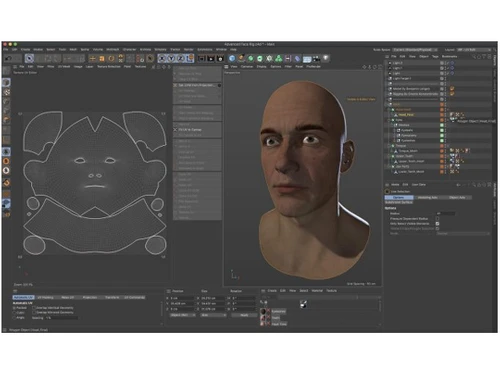Toggle Pressure Dependent Radius checkbox
The height and width of the screenshot is (375, 500).
[437, 219]
